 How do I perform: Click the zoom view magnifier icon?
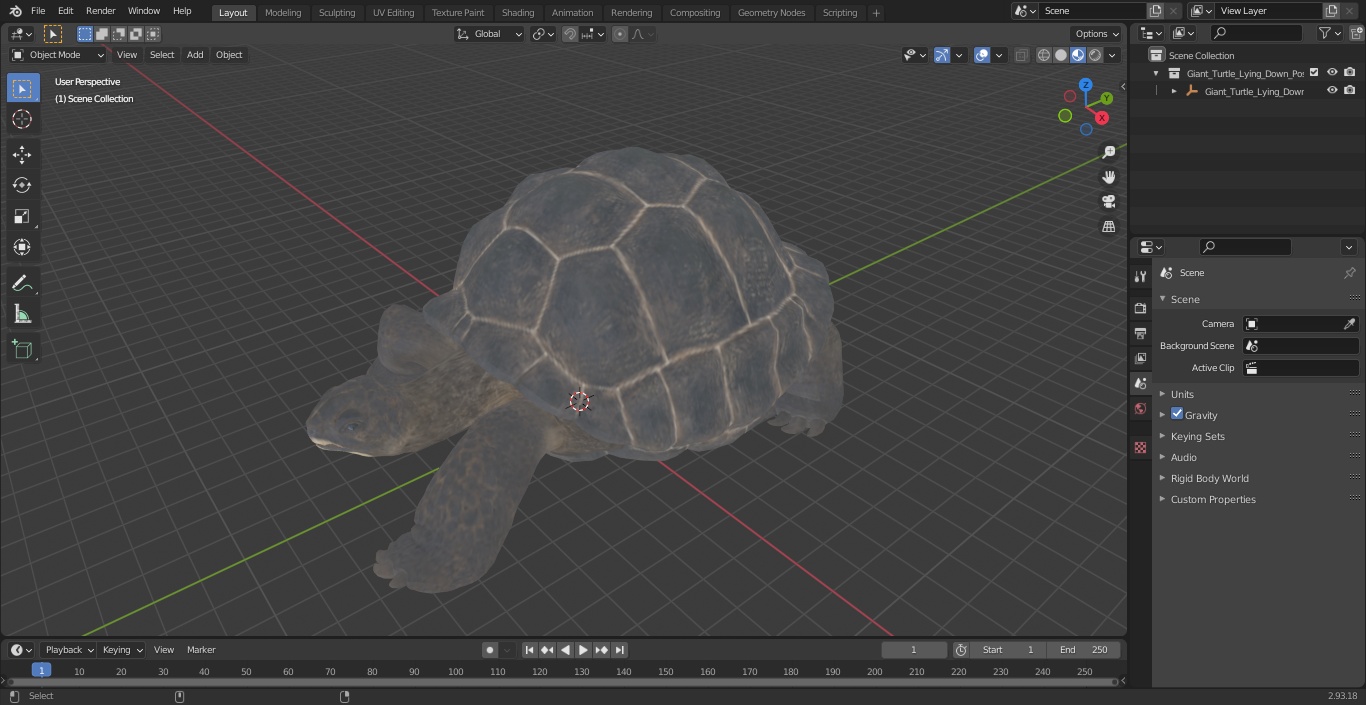tap(1108, 152)
